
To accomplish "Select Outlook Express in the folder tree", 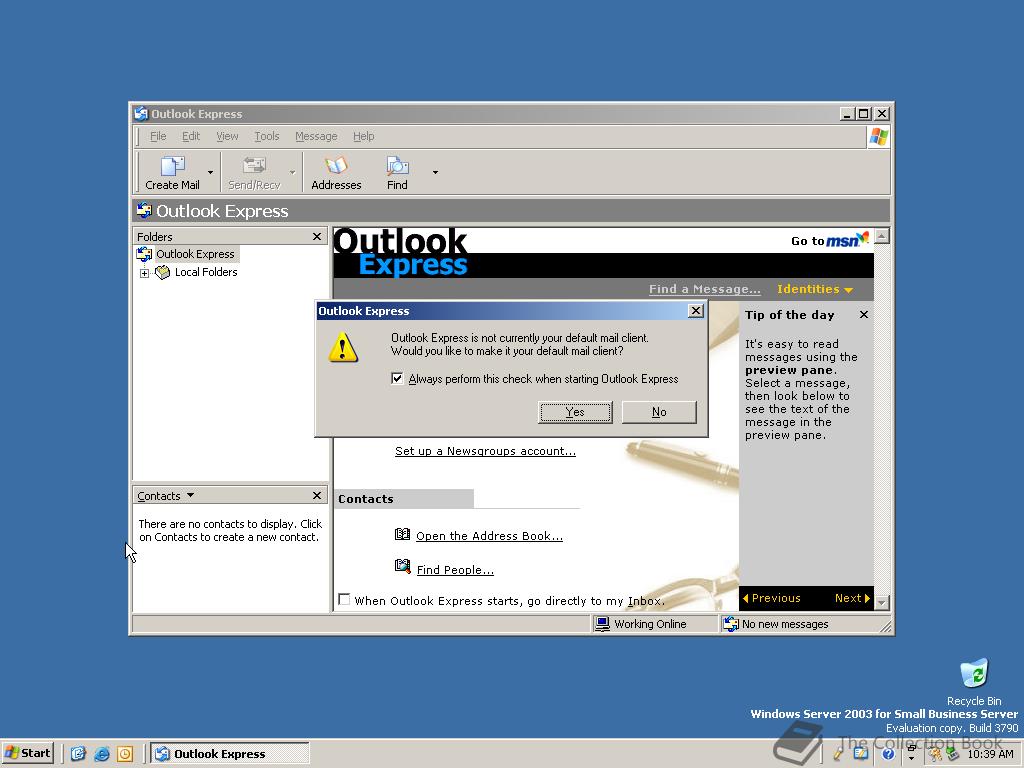I will pos(195,254).
